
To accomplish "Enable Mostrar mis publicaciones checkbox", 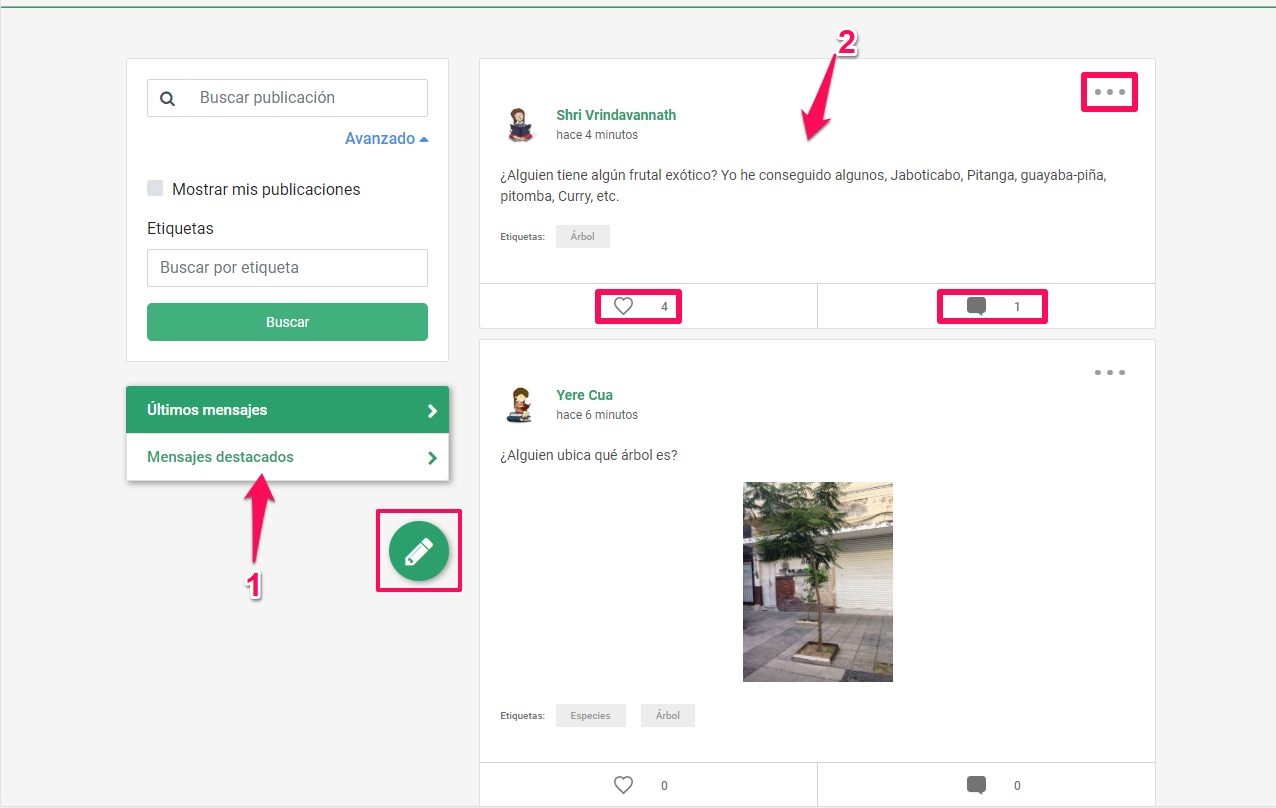I will click(x=155, y=188).
